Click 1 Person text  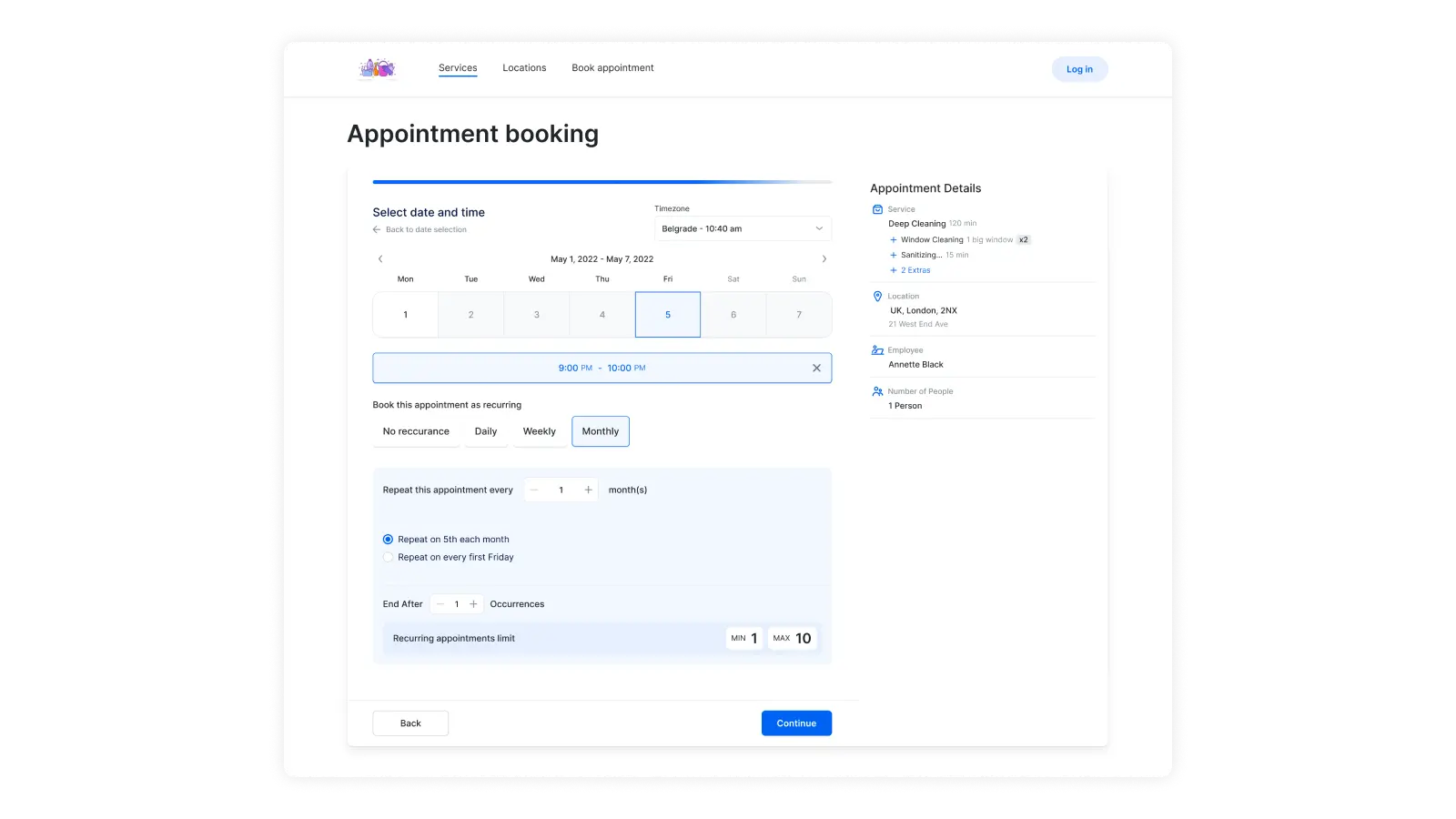click(x=905, y=406)
